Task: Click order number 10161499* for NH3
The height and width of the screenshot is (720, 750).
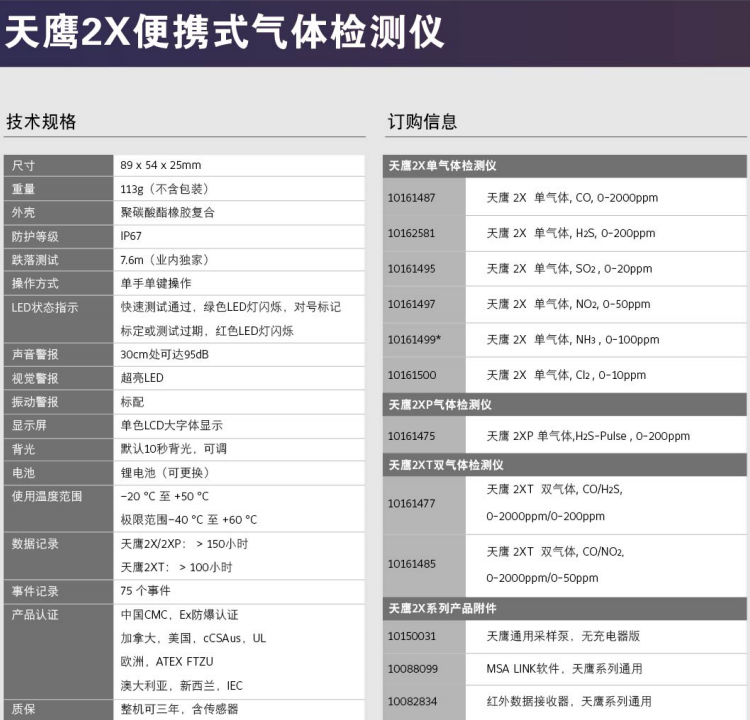Action: point(414,340)
